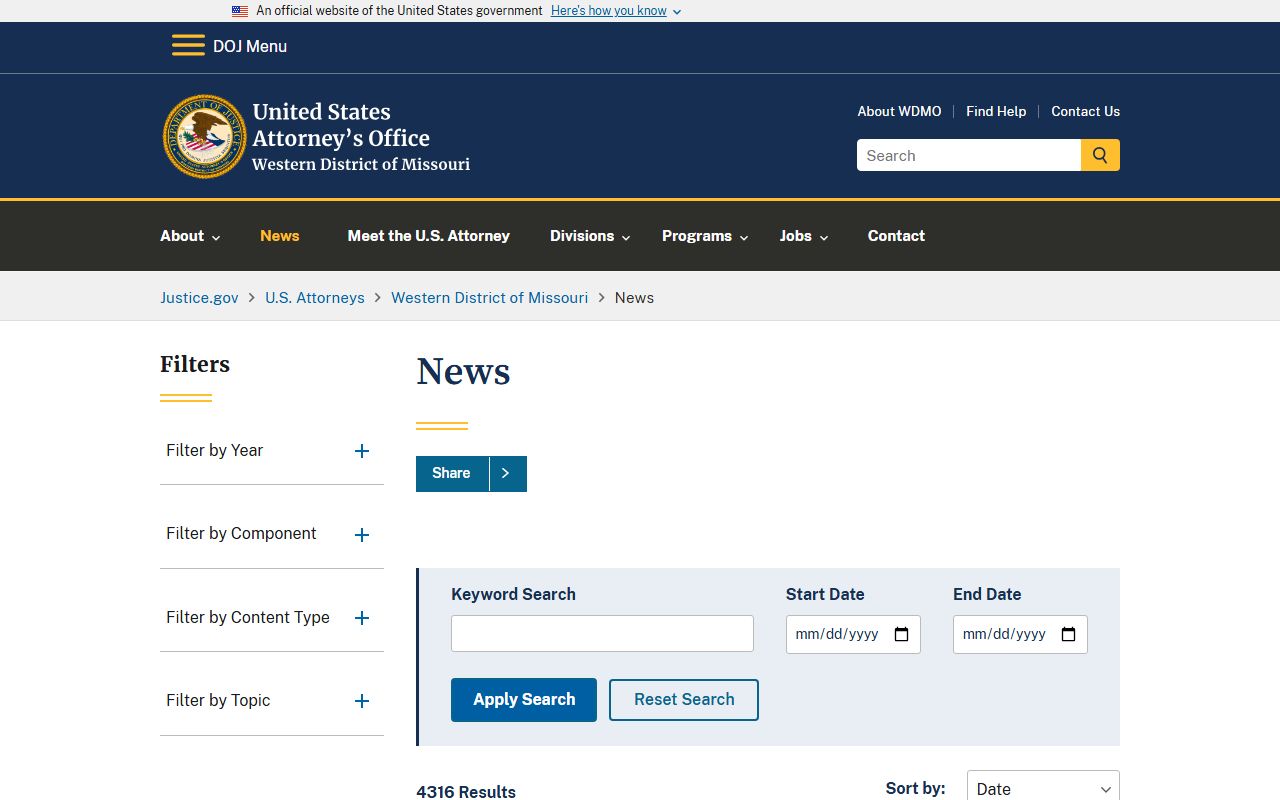1280x800 pixels.
Task: Click the DOJ Menu label text
Action: click(x=250, y=46)
